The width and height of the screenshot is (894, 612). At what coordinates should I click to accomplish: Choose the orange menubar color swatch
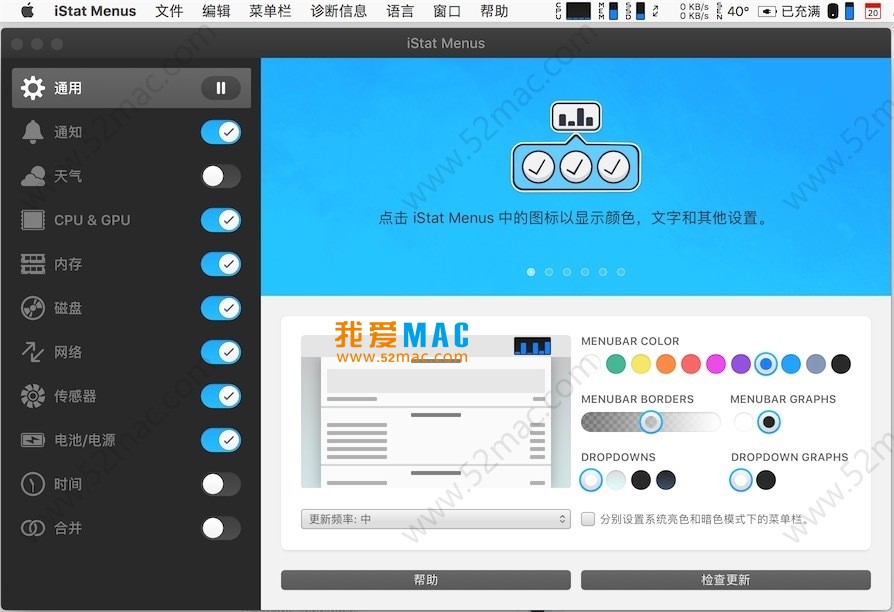[x=666, y=364]
